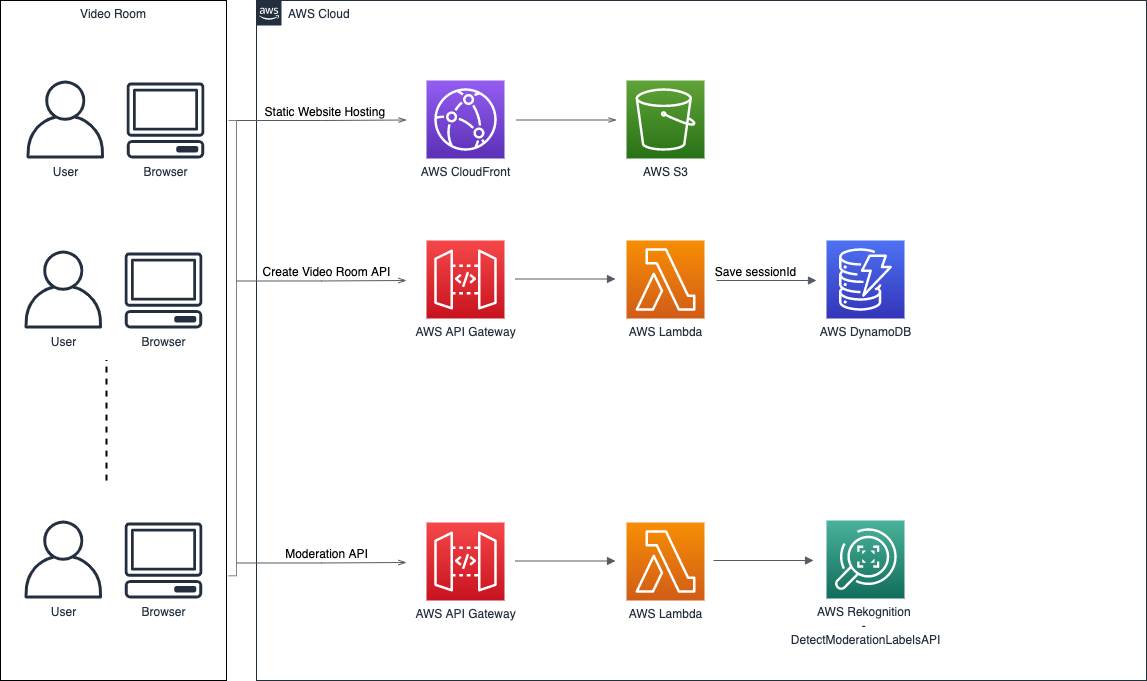Click the AWS CloudFront icon
Image resolution: width=1147 pixels, height=681 pixels.
tap(465, 119)
